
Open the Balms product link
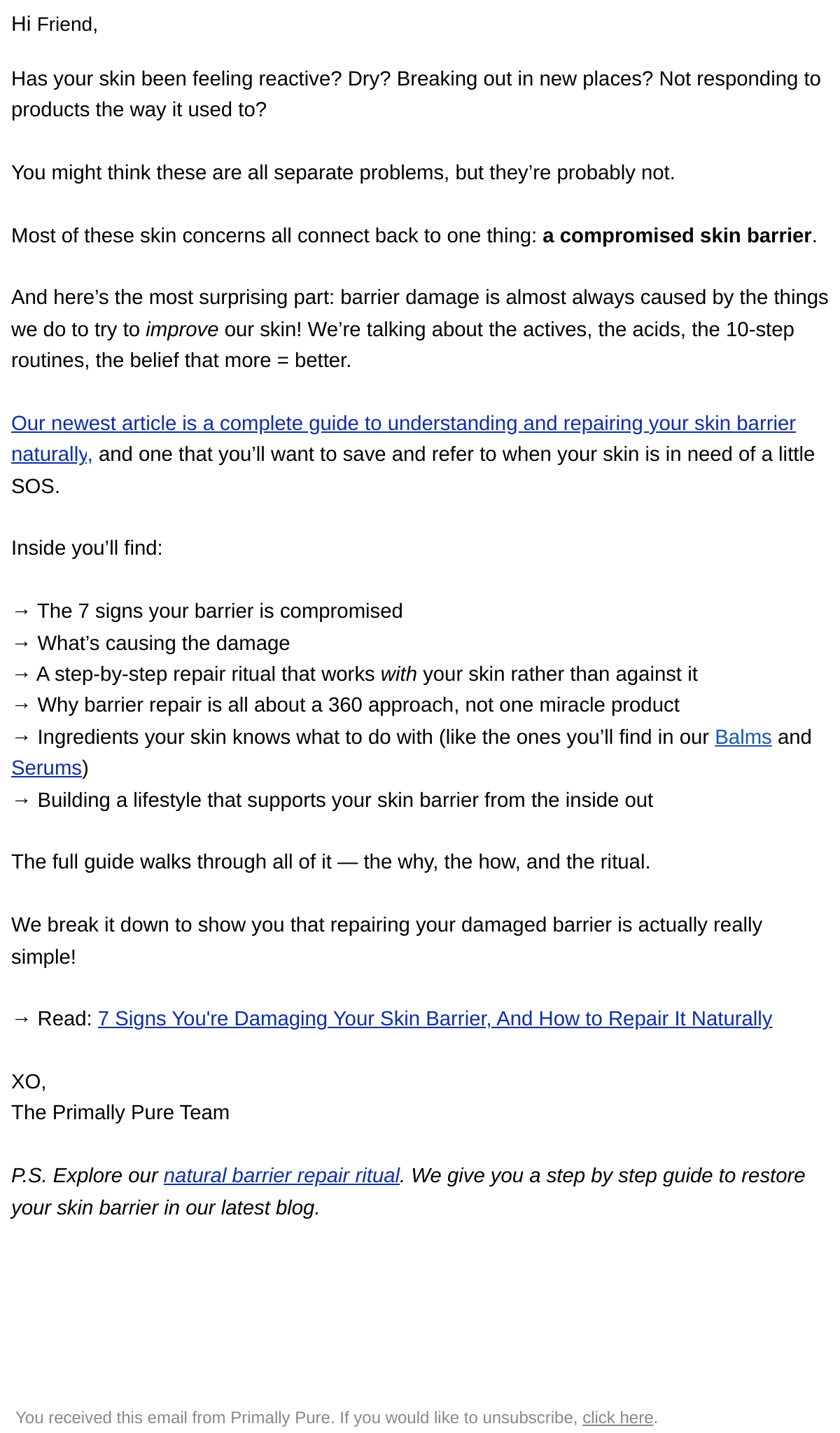coord(743,738)
